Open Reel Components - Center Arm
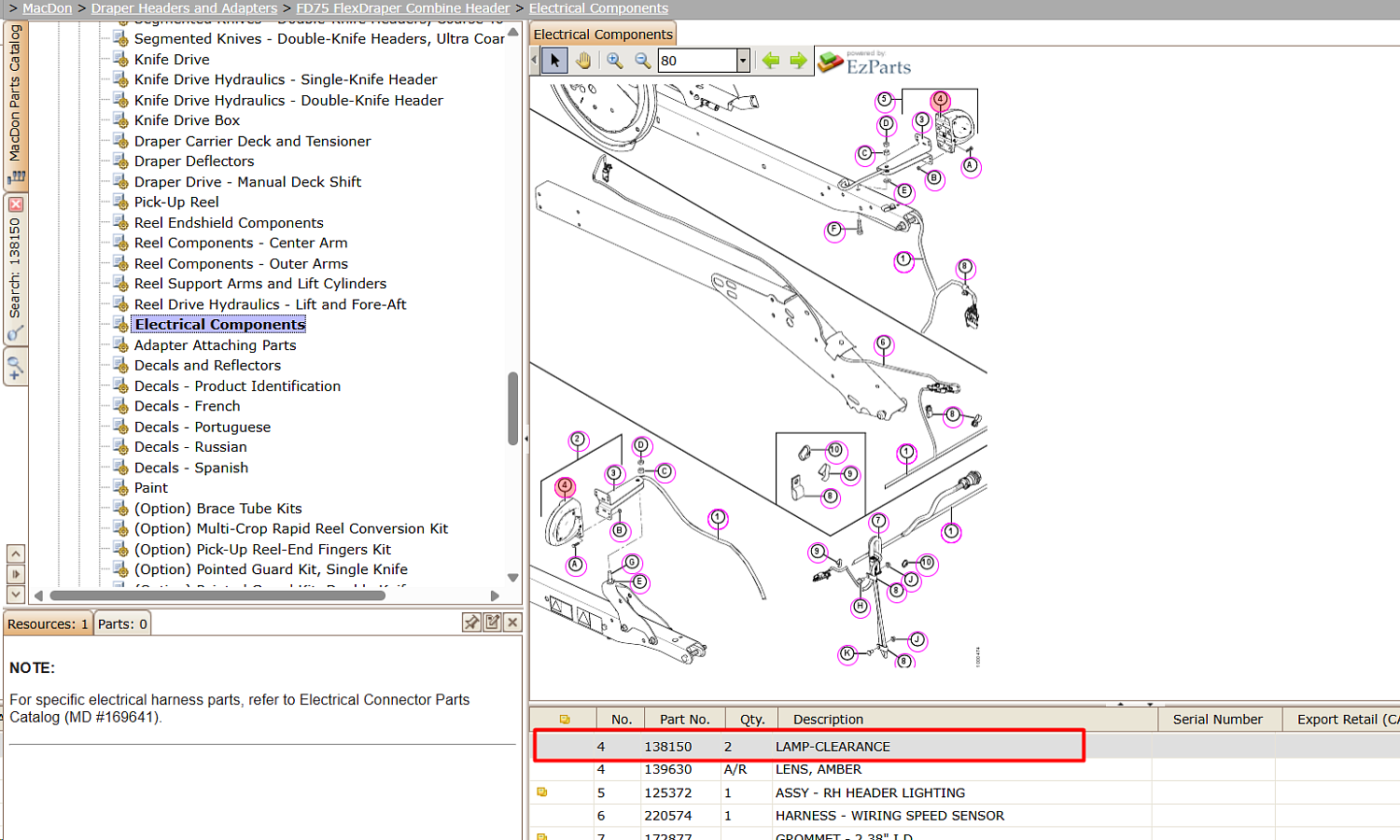Image resolution: width=1400 pixels, height=840 pixels. [241, 244]
